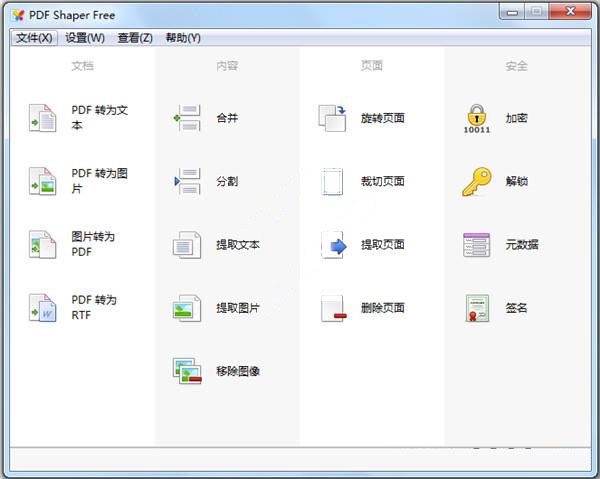Open the 文件(X) menu
The height and width of the screenshot is (479, 600).
34,38
